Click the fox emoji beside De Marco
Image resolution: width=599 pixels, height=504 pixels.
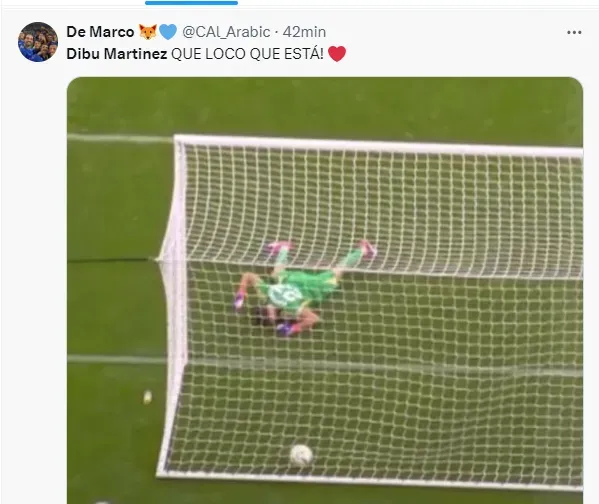click(147, 32)
